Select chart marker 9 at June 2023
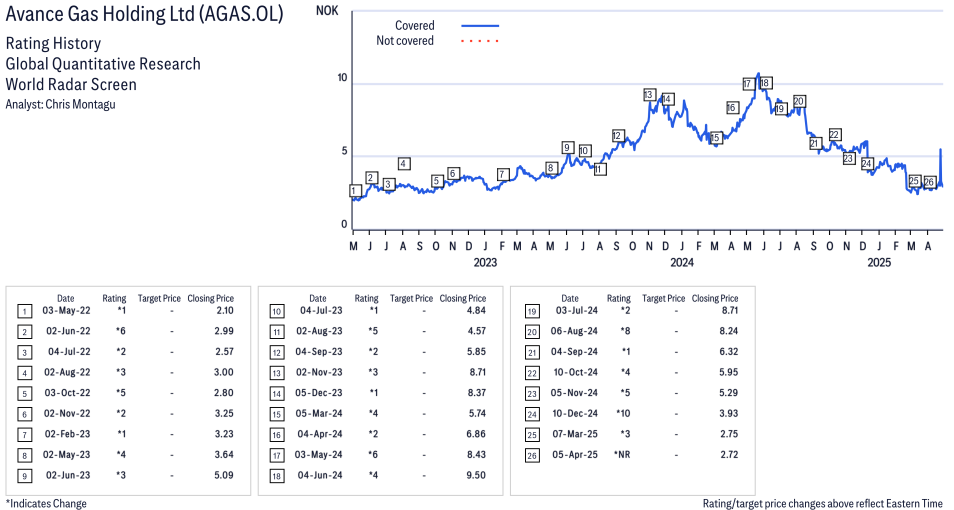 point(567,147)
